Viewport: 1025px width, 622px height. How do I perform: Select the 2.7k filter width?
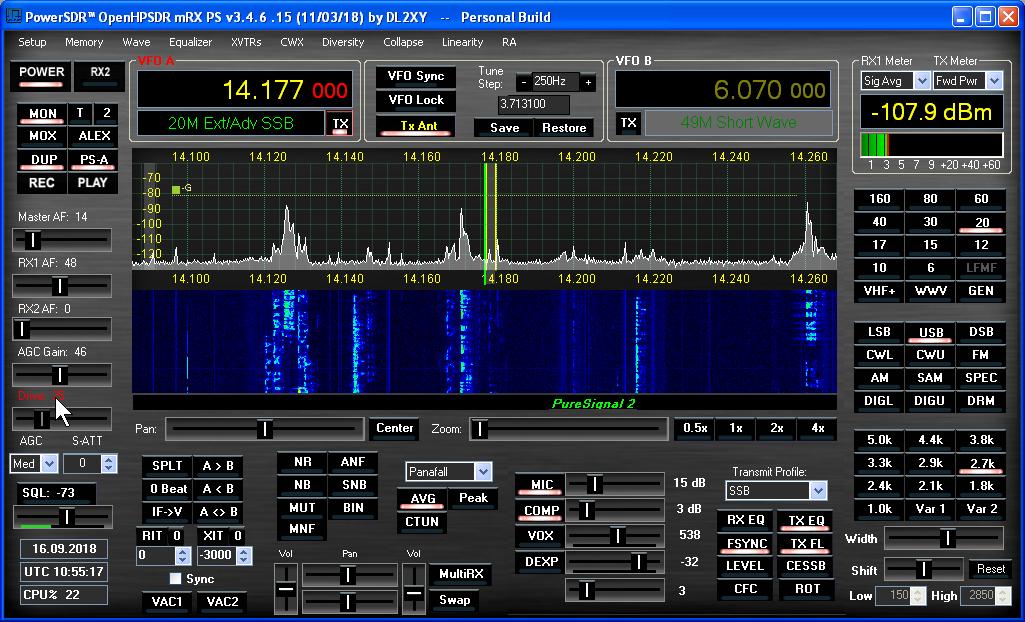981,463
